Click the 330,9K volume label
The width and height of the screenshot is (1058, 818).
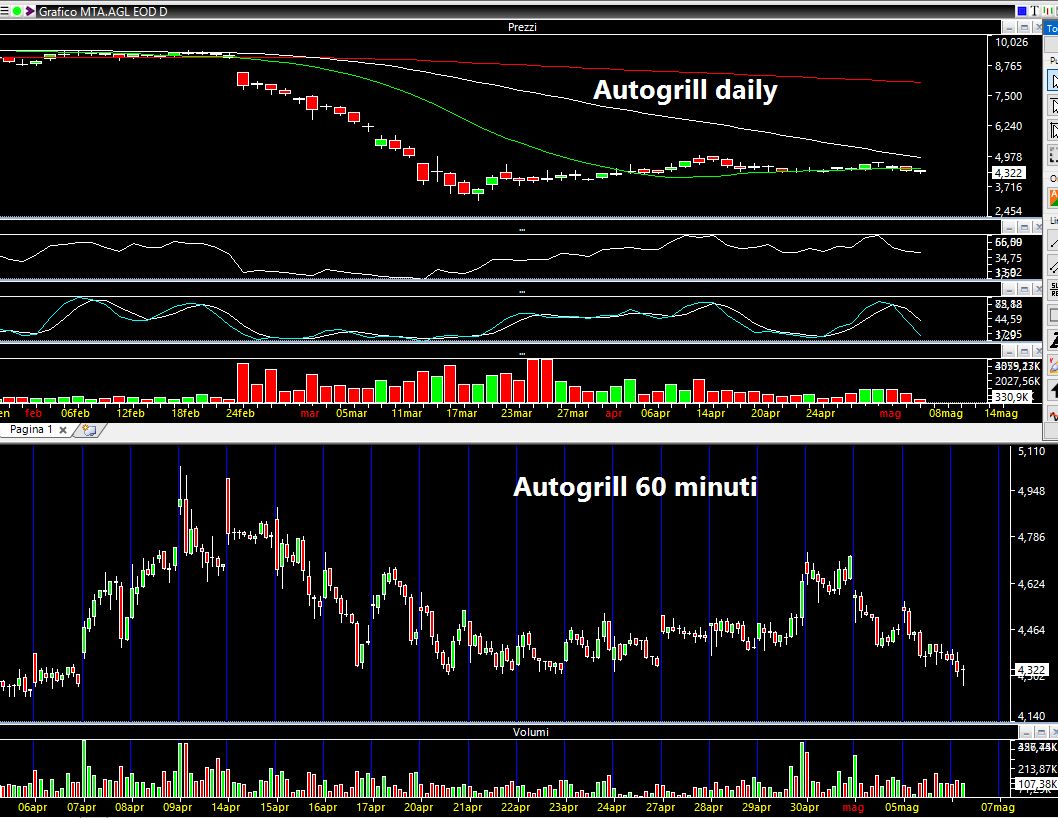[x=1011, y=397]
